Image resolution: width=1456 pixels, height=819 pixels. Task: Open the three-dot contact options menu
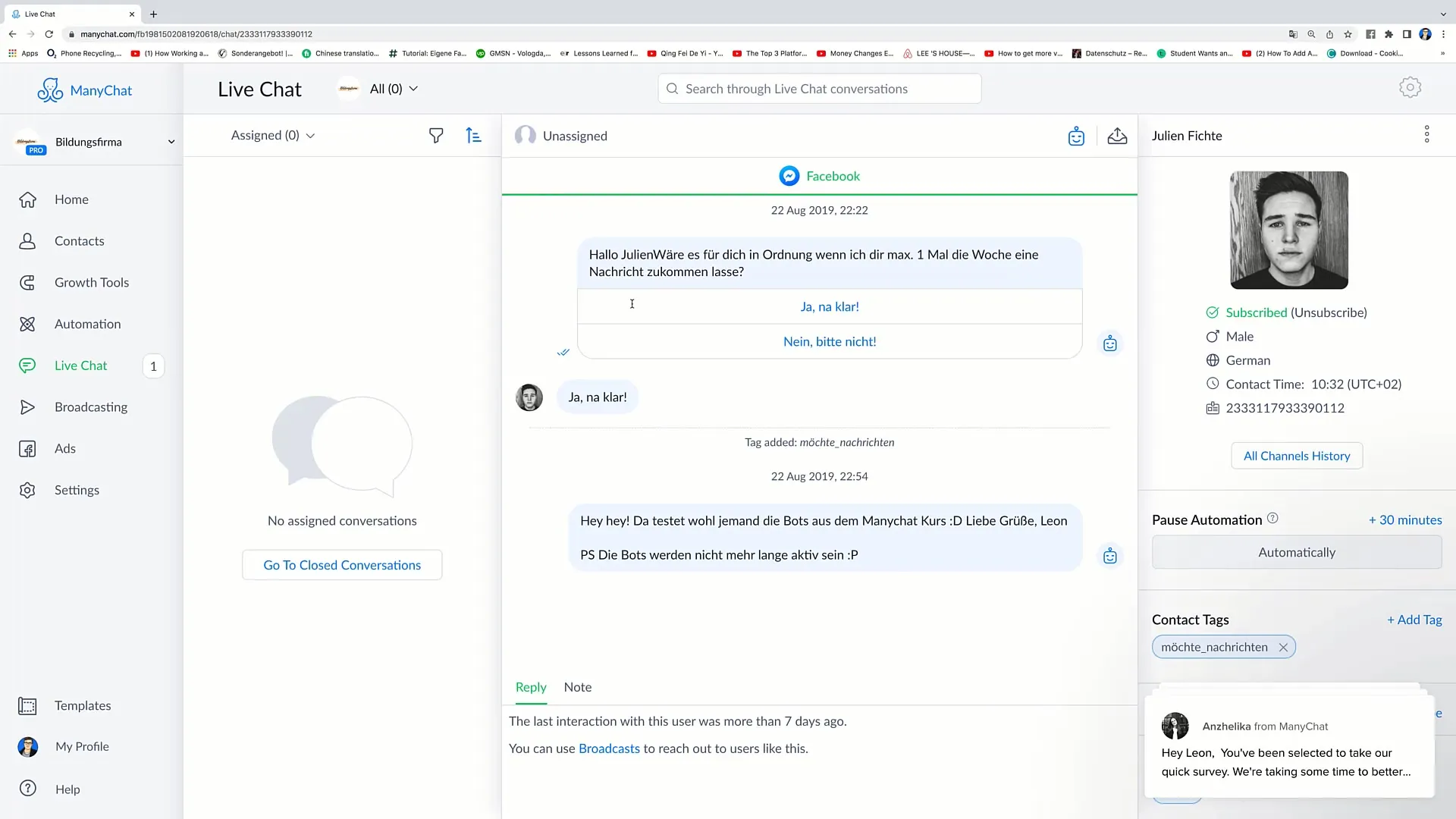click(1426, 135)
